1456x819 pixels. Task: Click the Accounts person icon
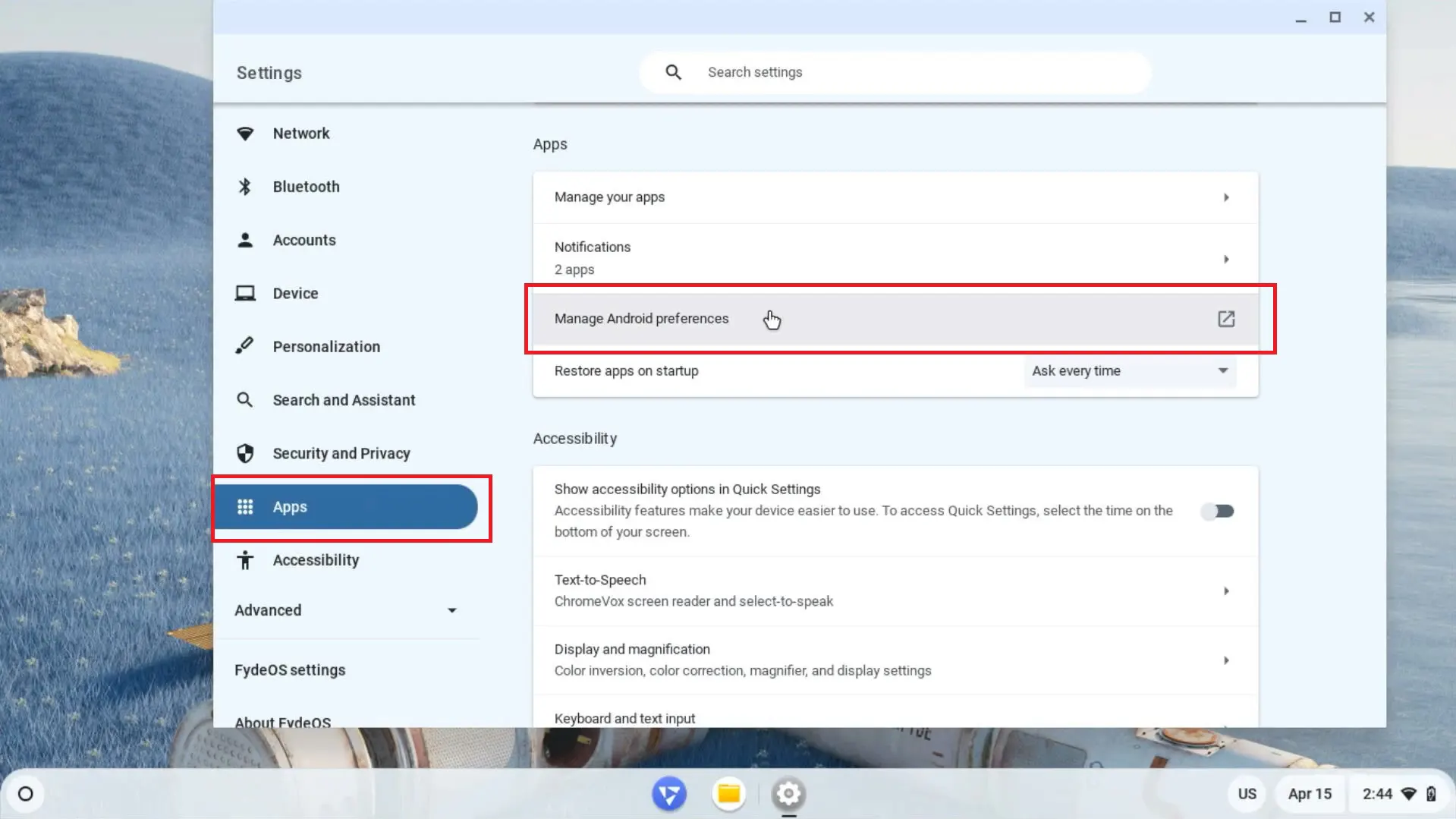(245, 239)
